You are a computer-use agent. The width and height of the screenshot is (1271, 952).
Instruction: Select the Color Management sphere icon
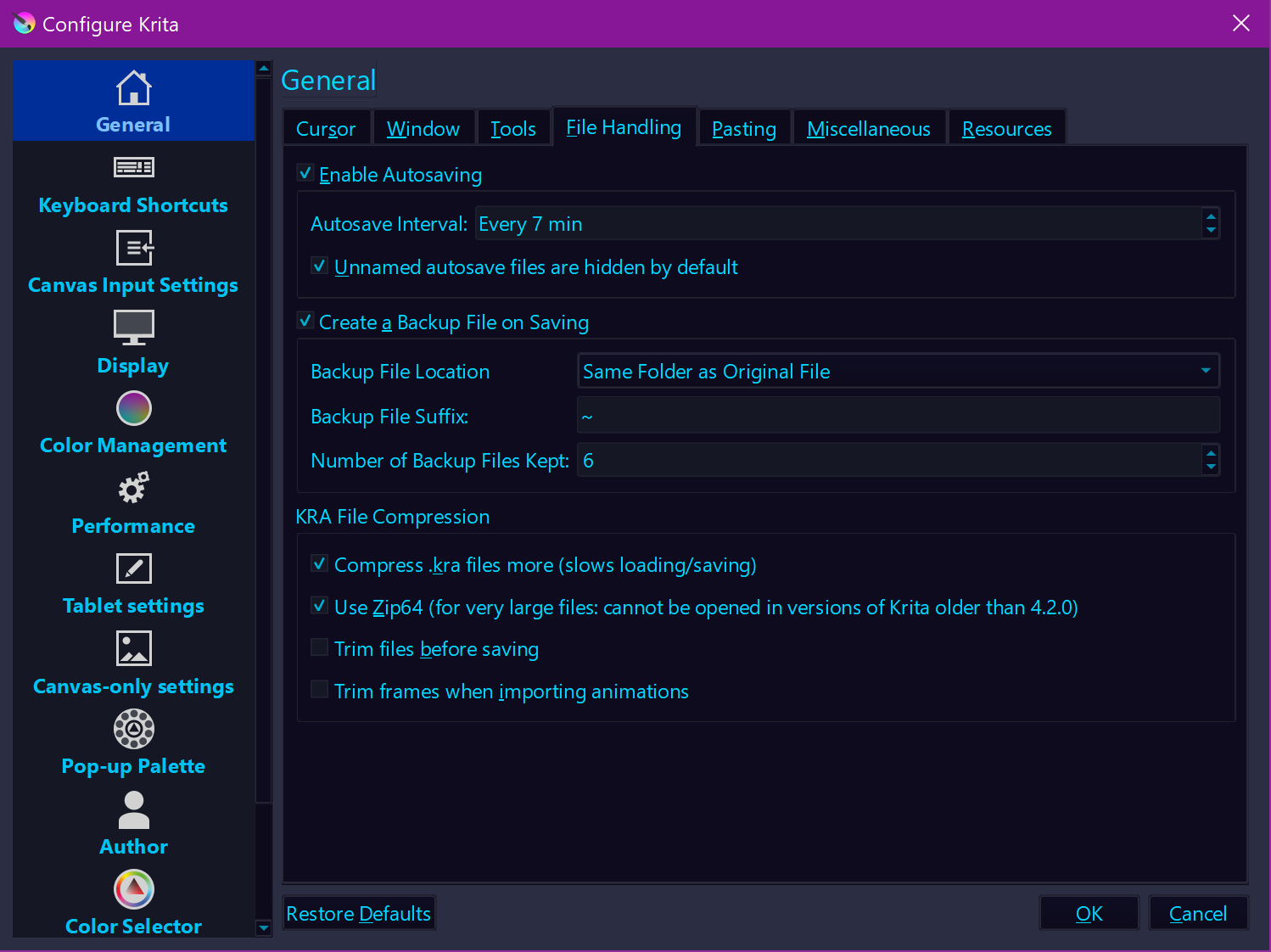tap(133, 408)
